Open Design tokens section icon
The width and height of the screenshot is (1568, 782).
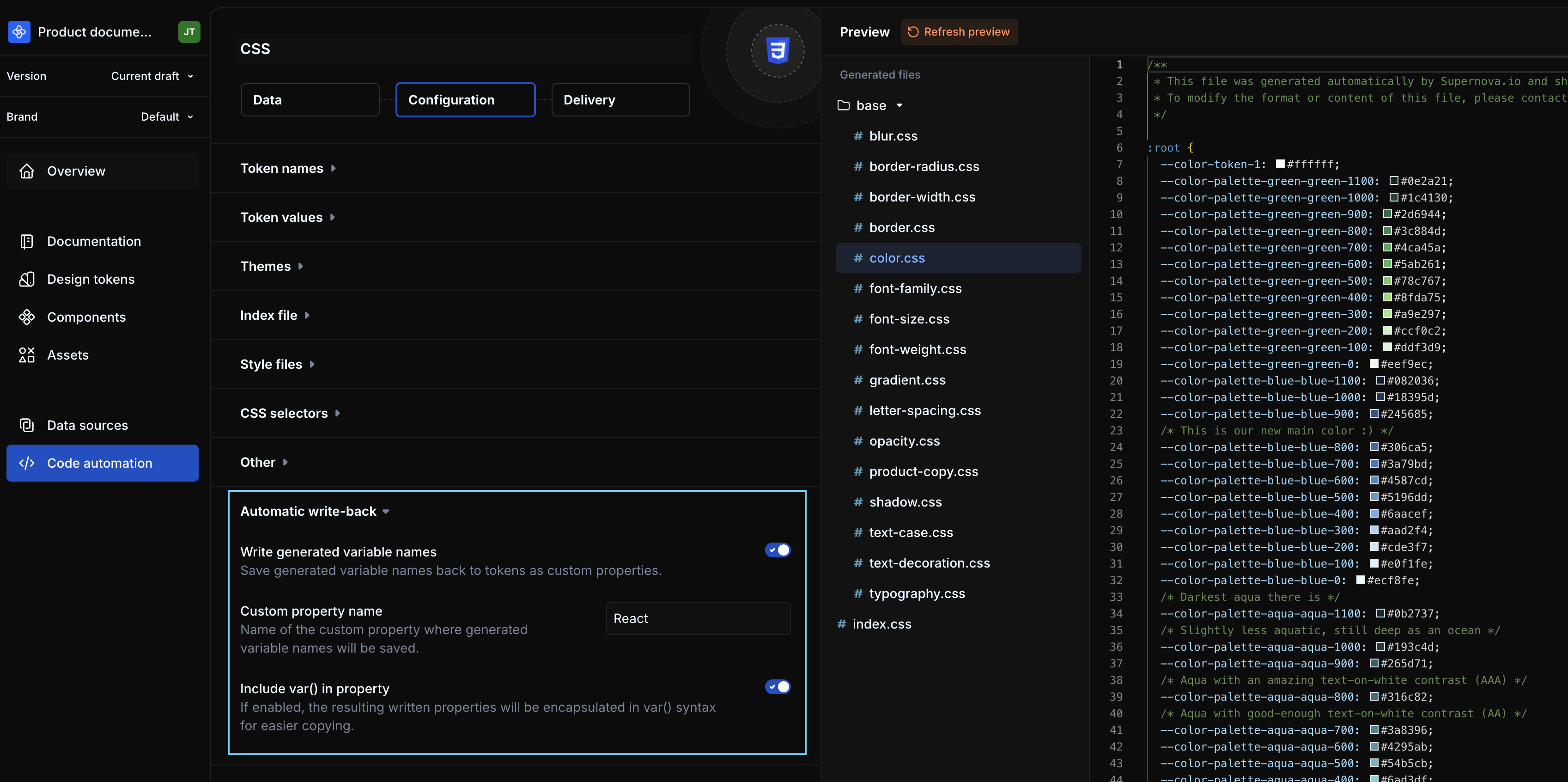[x=27, y=279]
